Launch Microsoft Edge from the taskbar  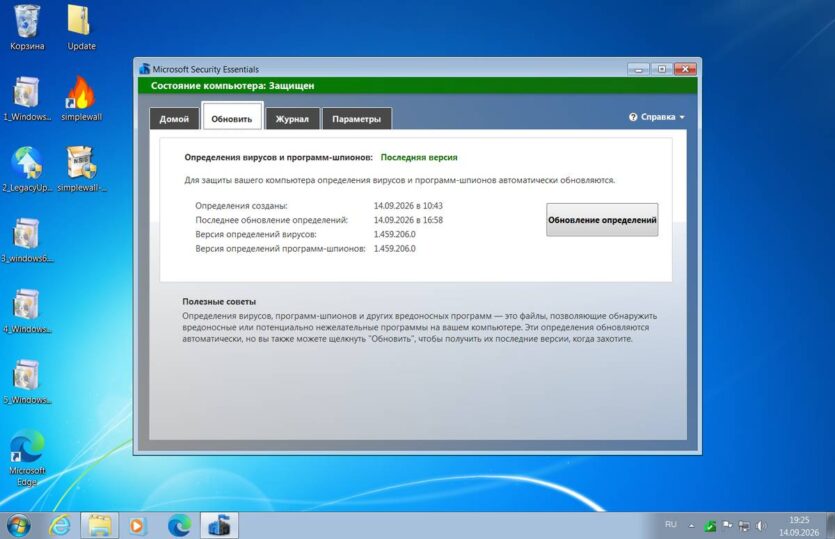179,526
